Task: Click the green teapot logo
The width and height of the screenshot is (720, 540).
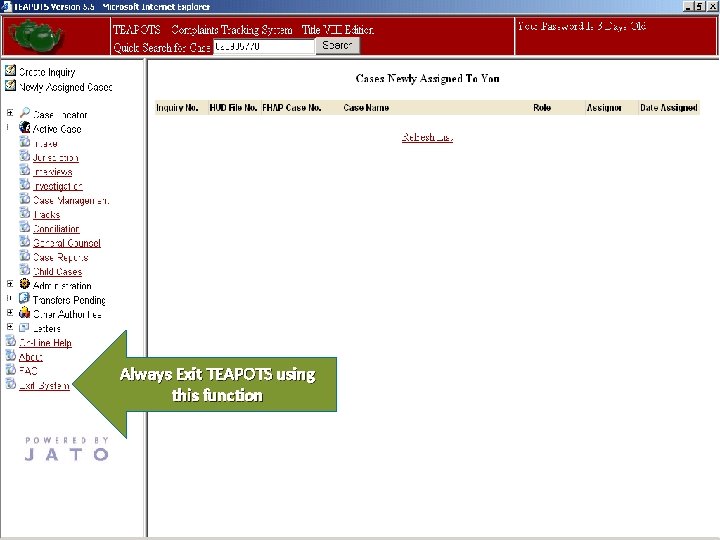Action: tap(36, 36)
